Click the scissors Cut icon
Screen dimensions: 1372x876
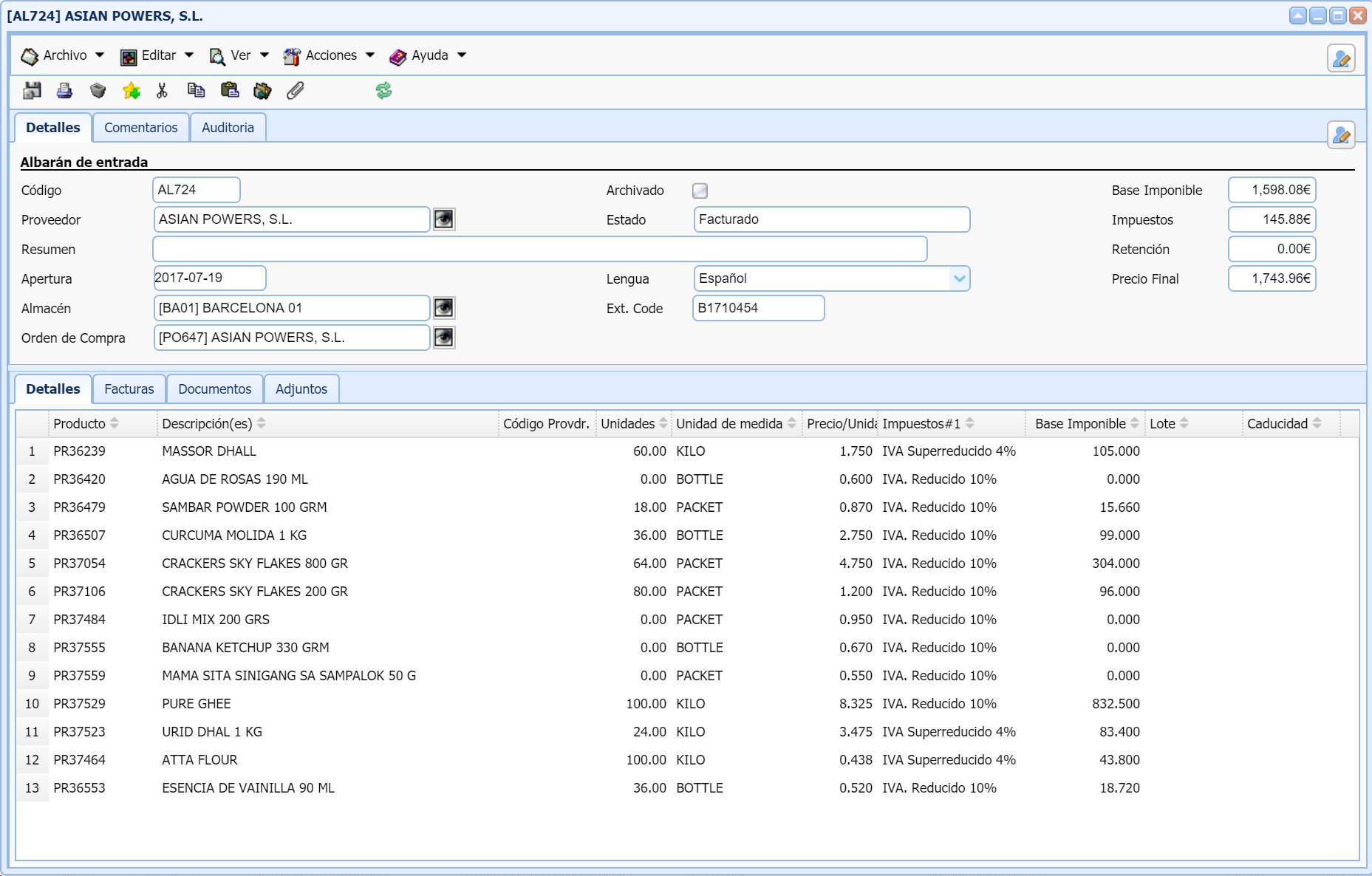pyautogui.click(x=163, y=91)
